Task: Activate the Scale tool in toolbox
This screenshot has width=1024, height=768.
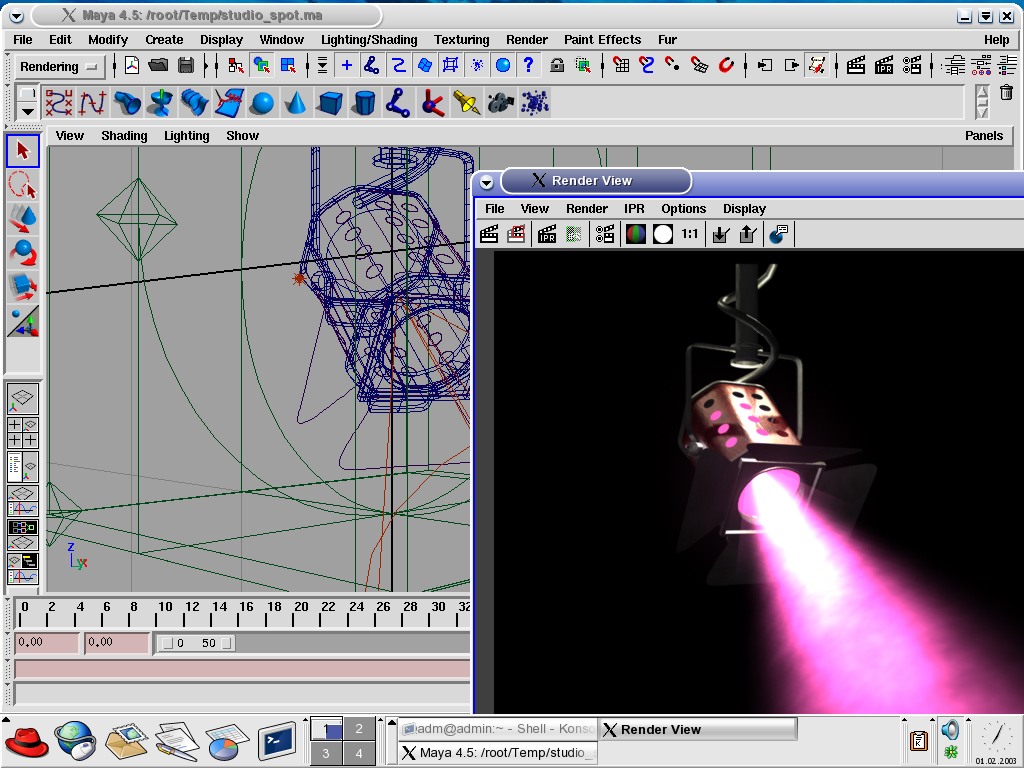Action: [23, 287]
